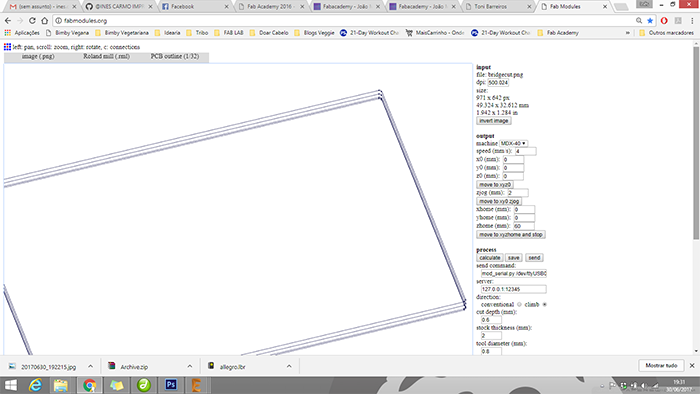Launch Internet Explorer from the taskbar
Viewport: 700px width, 394px height.
[x=35, y=385]
